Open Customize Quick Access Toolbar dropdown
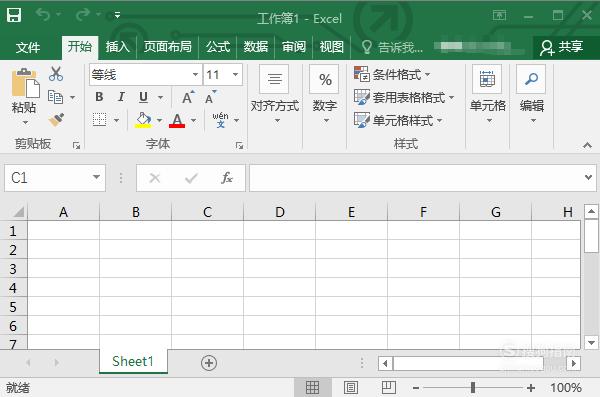This screenshot has width=600, height=397. (x=117, y=15)
